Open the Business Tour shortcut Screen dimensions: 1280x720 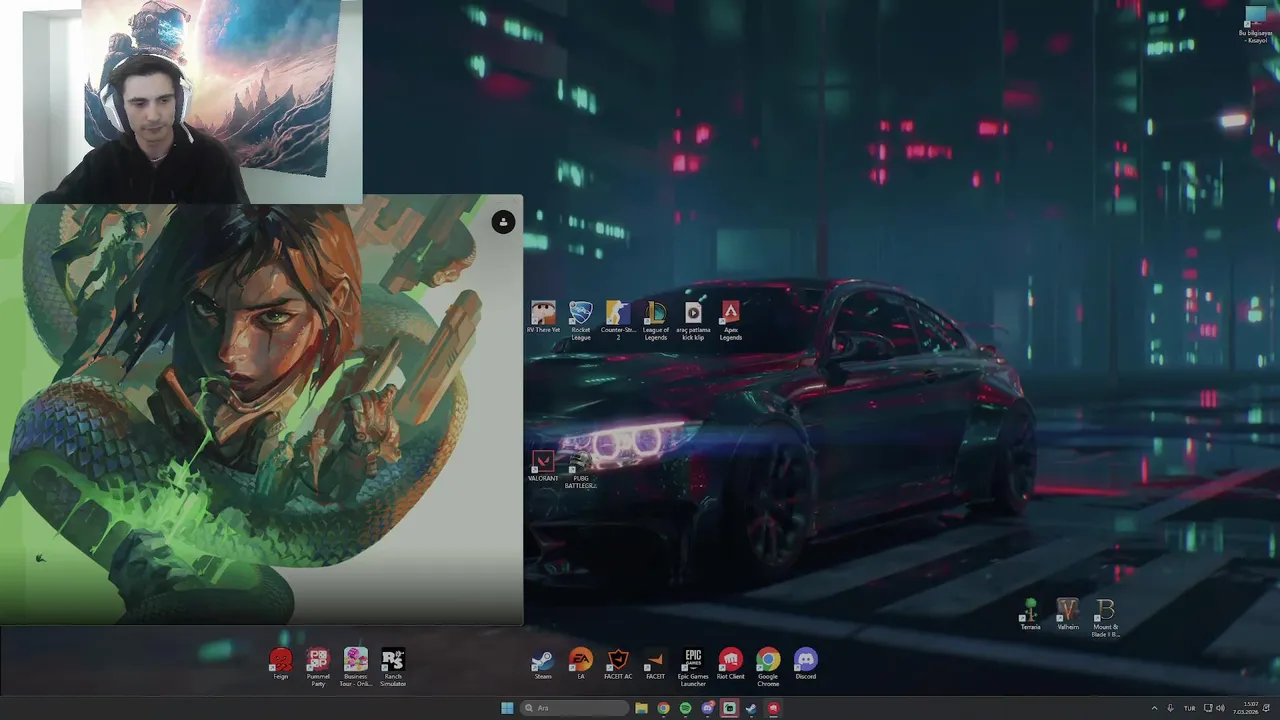356,667
